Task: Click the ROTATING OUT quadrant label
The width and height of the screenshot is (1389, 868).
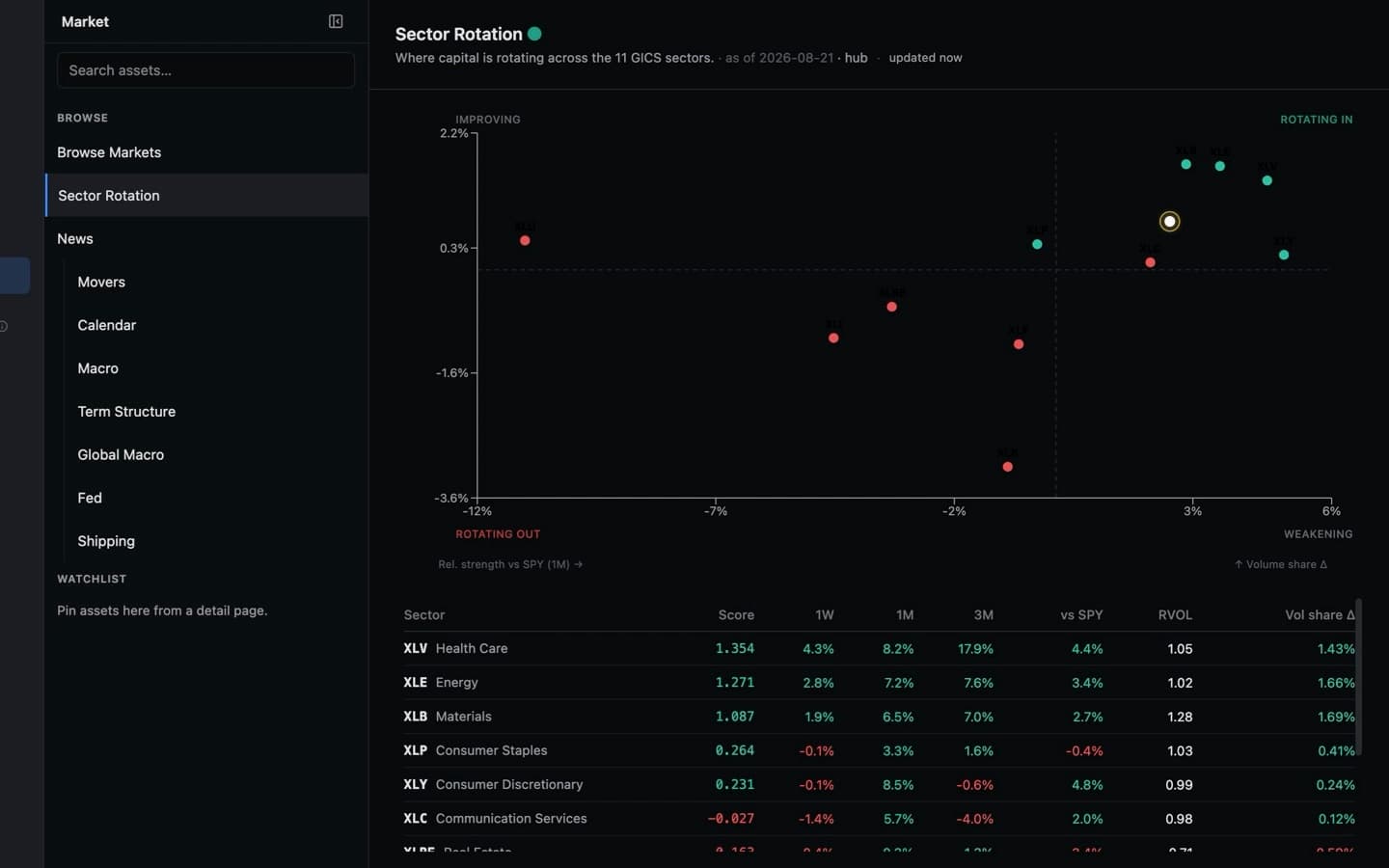Action: click(x=498, y=533)
